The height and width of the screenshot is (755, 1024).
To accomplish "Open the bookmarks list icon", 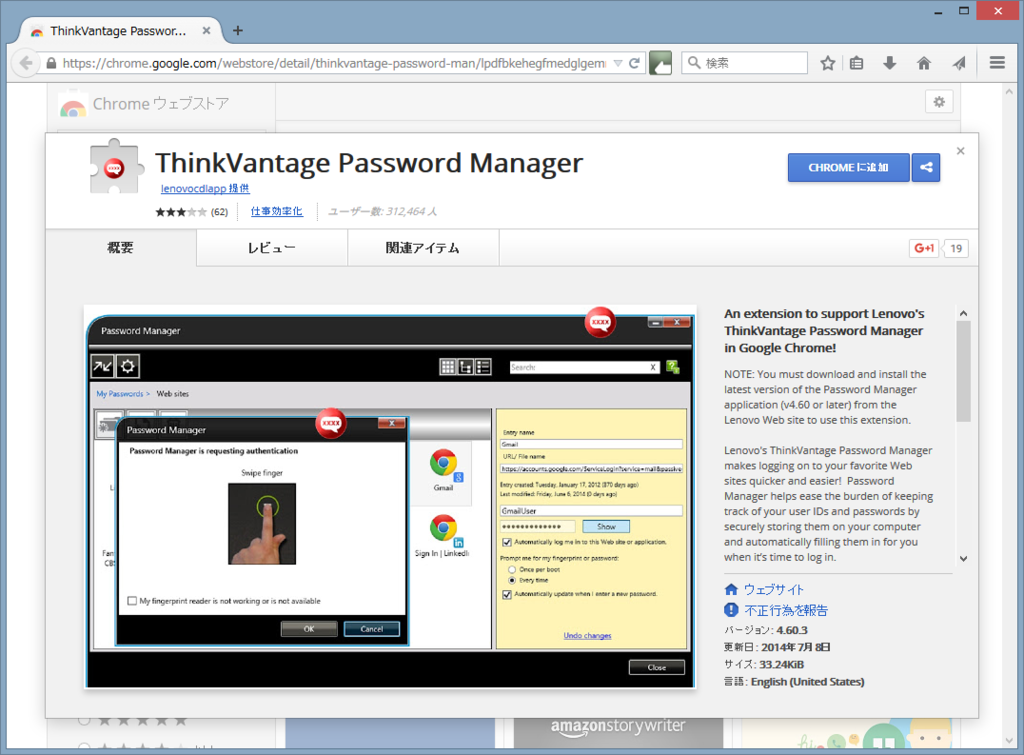I will [857, 63].
